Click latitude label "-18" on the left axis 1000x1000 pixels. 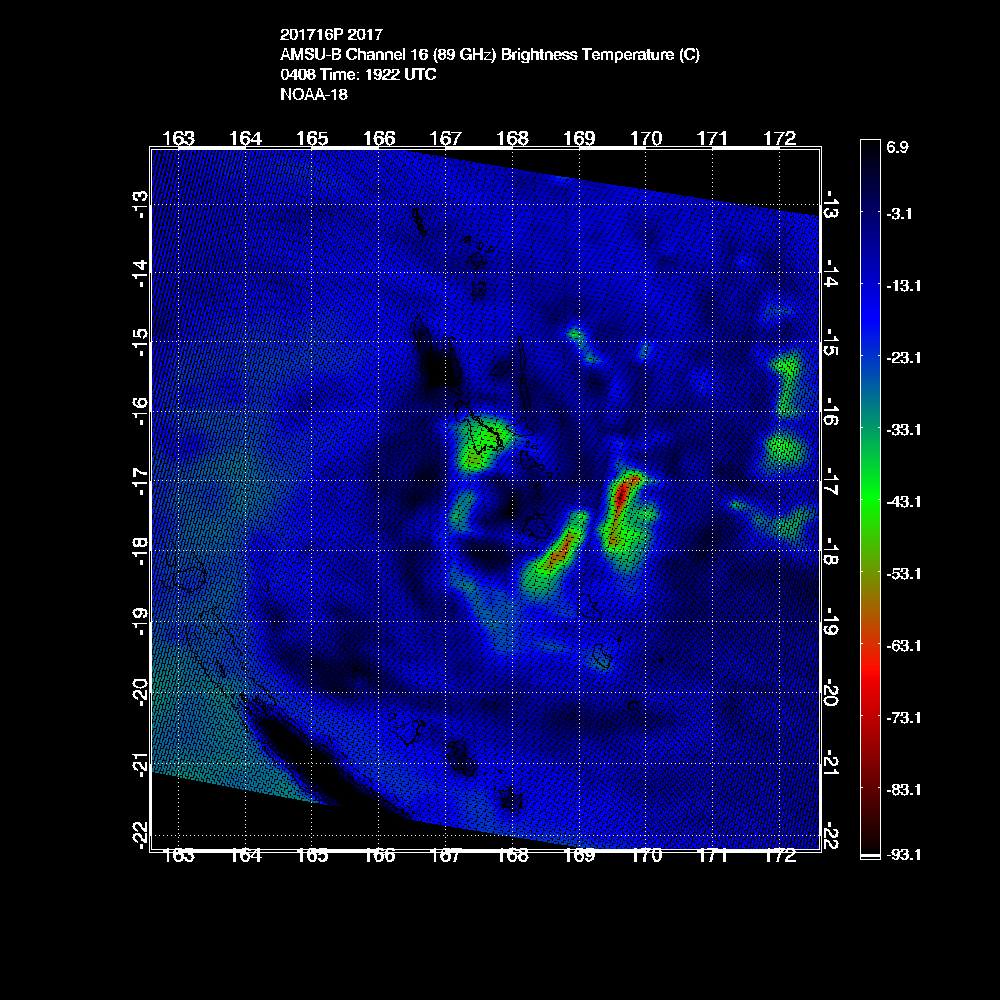click(x=140, y=552)
